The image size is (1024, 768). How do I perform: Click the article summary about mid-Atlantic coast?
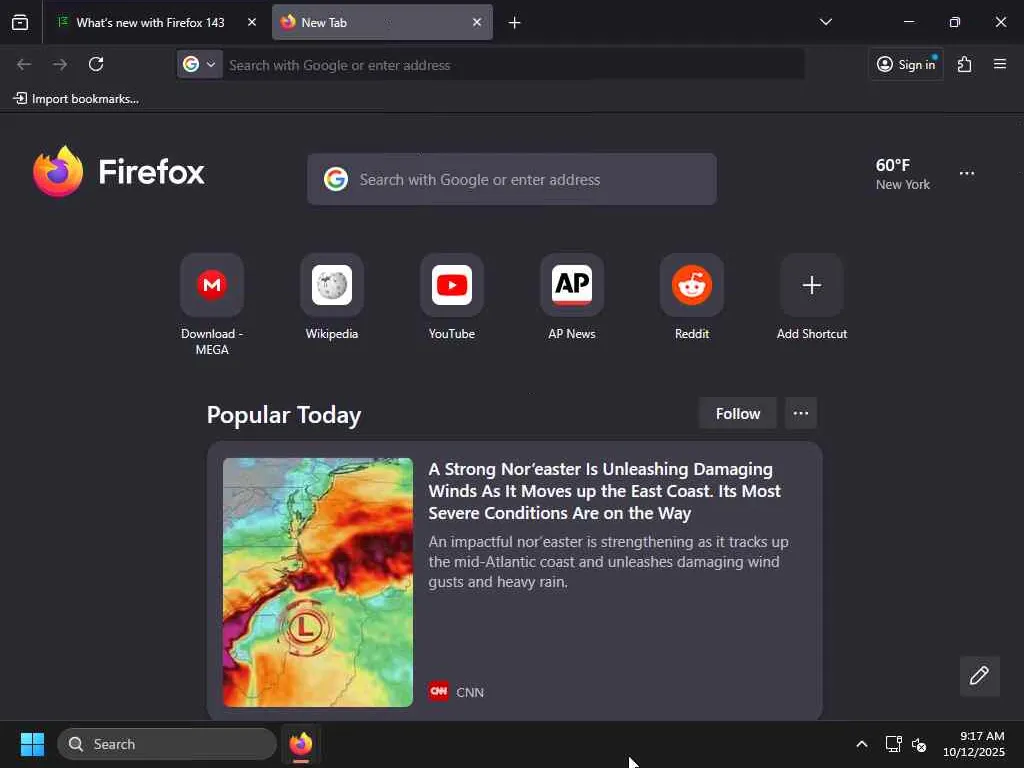click(x=608, y=562)
